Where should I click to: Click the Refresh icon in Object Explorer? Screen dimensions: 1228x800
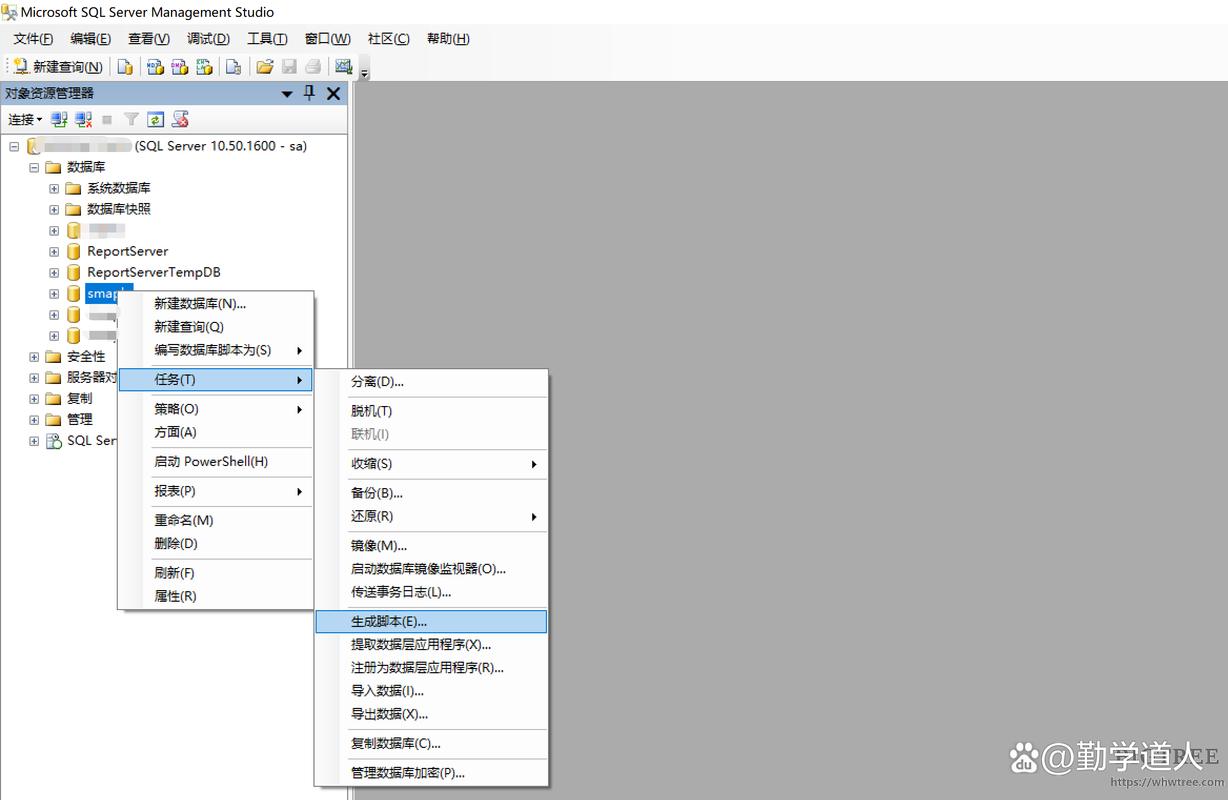coord(155,120)
